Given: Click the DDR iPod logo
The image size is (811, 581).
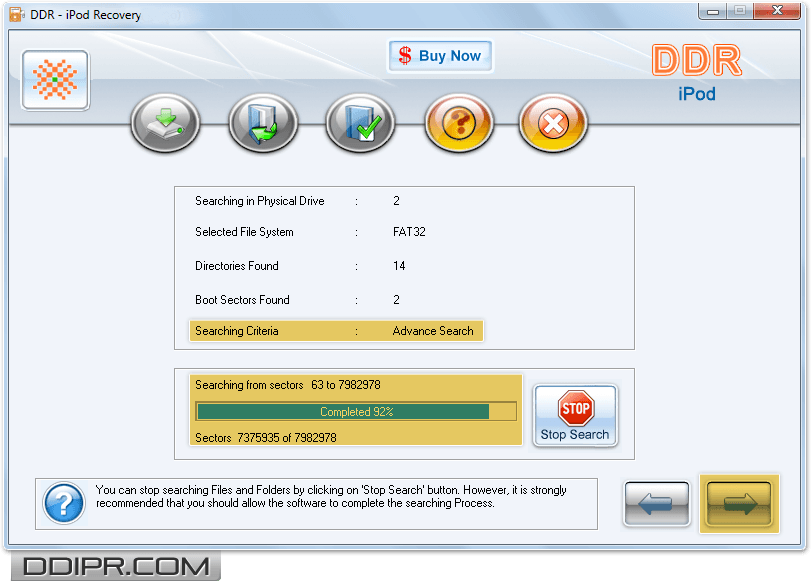Looking at the screenshot, I should [x=697, y=73].
